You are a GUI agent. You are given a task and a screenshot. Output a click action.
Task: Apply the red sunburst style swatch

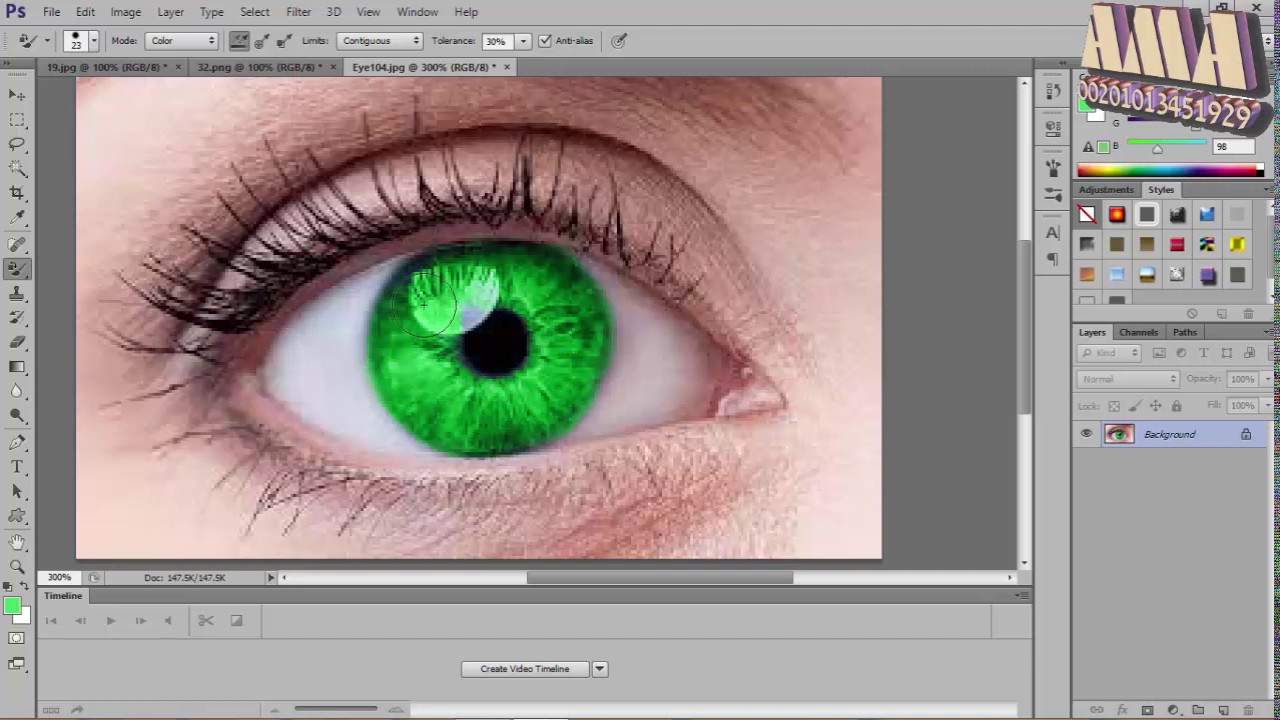(1117, 214)
